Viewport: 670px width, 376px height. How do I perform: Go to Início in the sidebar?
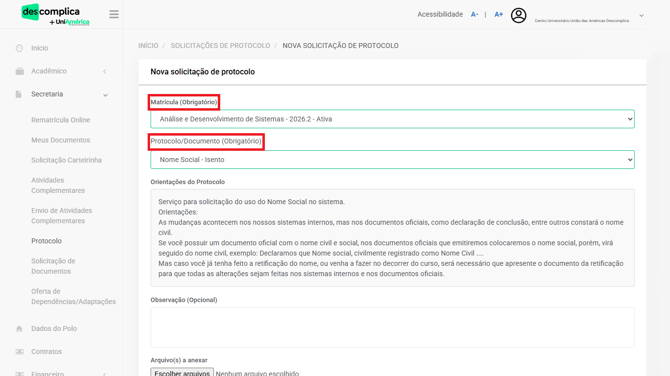coord(40,48)
